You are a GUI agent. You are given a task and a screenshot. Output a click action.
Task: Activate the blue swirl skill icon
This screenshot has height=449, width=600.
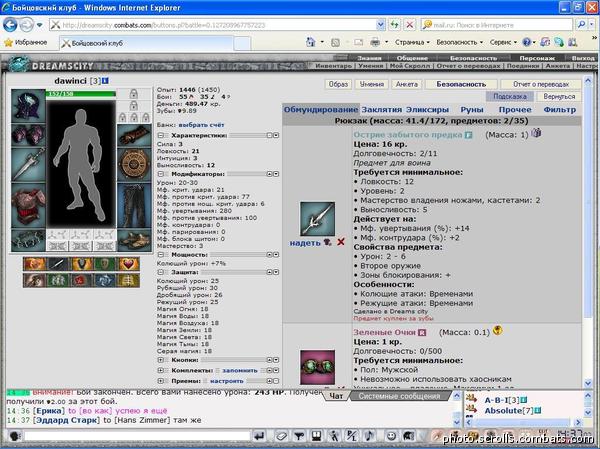(x=105, y=280)
